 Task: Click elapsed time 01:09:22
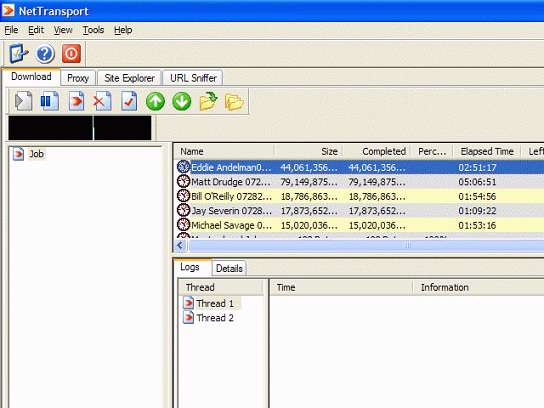pos(477,211)
